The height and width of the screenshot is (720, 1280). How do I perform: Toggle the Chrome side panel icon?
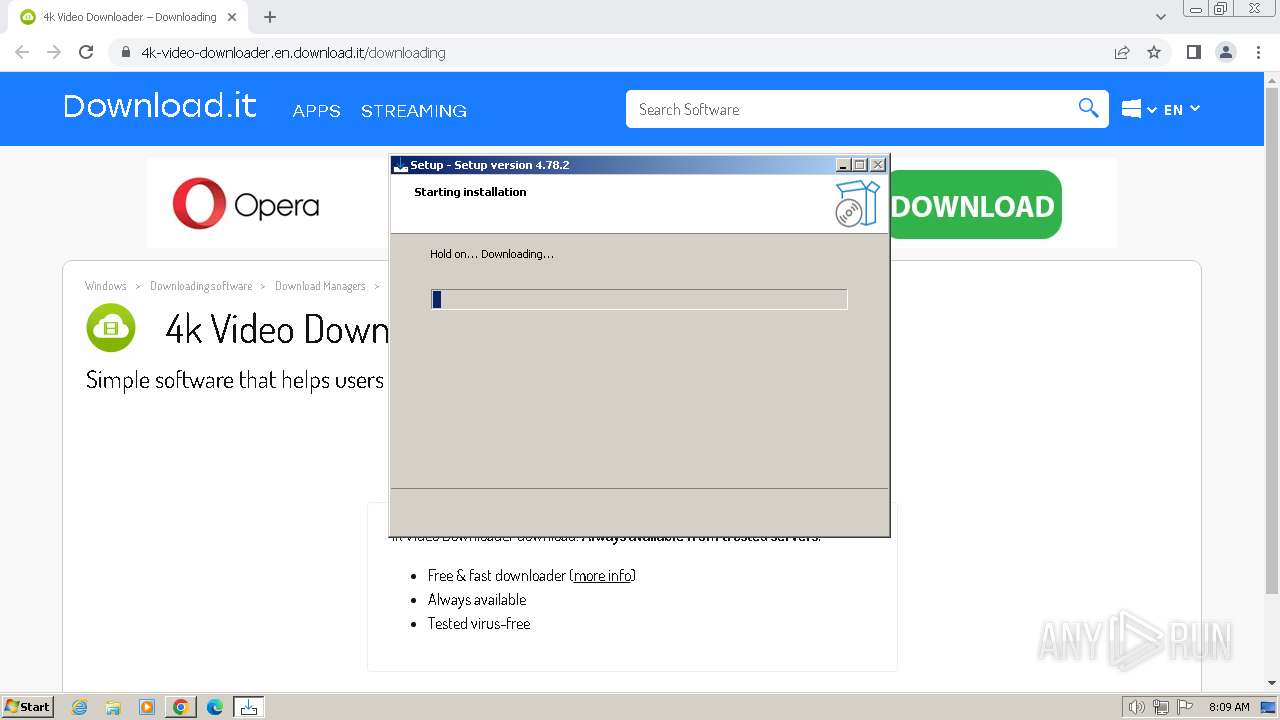point(1193,52)
